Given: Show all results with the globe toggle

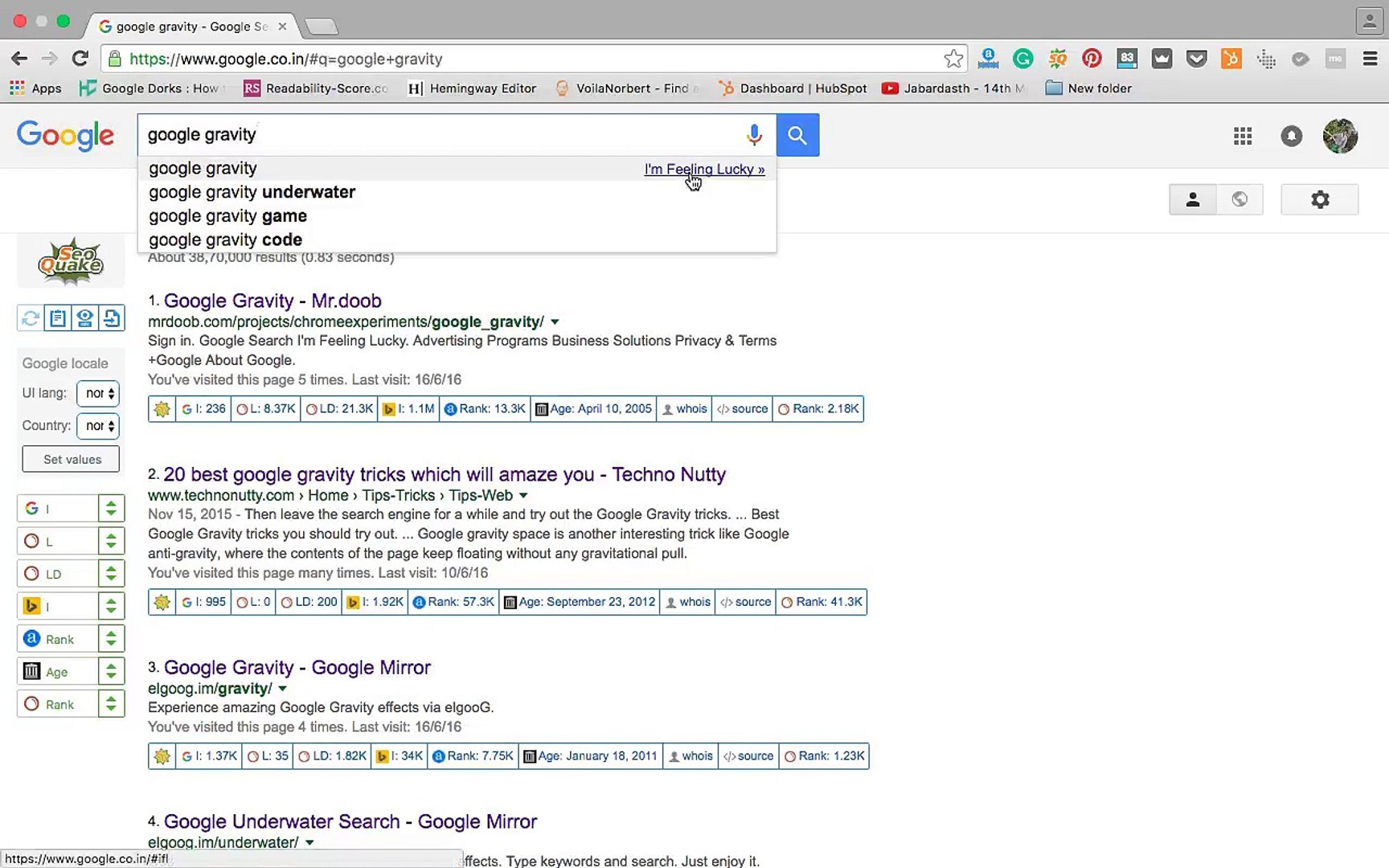Looking at the screenshot, I should [x=1239, y=199].
